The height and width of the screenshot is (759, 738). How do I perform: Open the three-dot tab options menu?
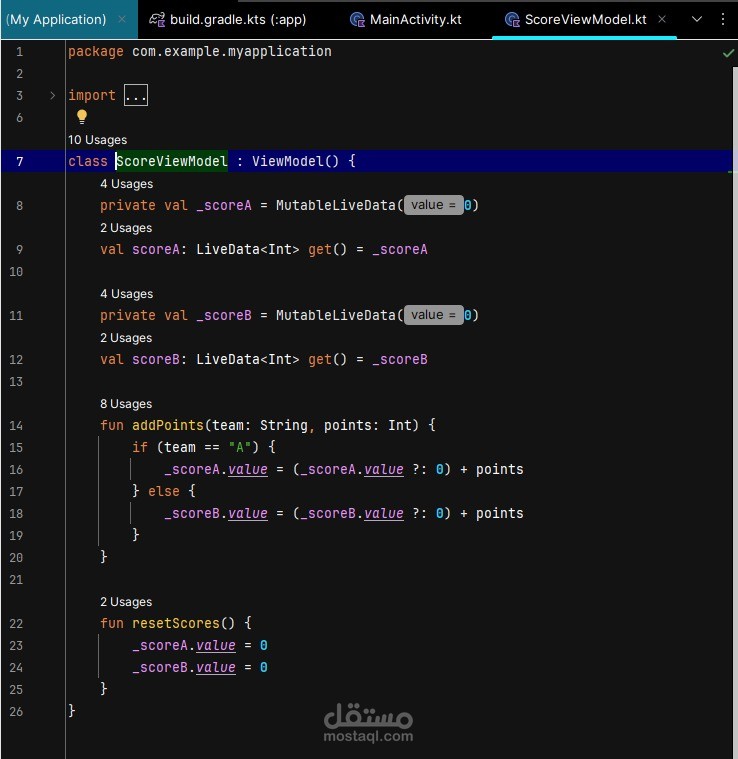(723, 19)
